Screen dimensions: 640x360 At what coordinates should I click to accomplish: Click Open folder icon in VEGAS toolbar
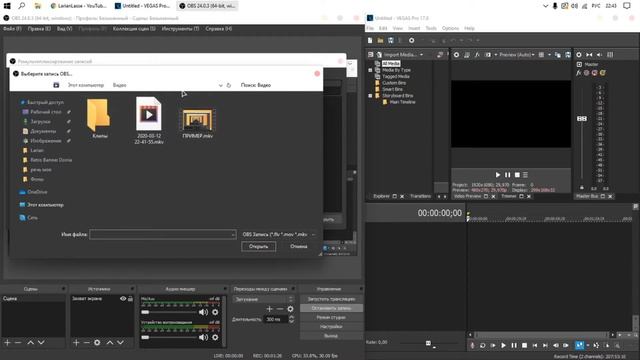pos(380,40)
